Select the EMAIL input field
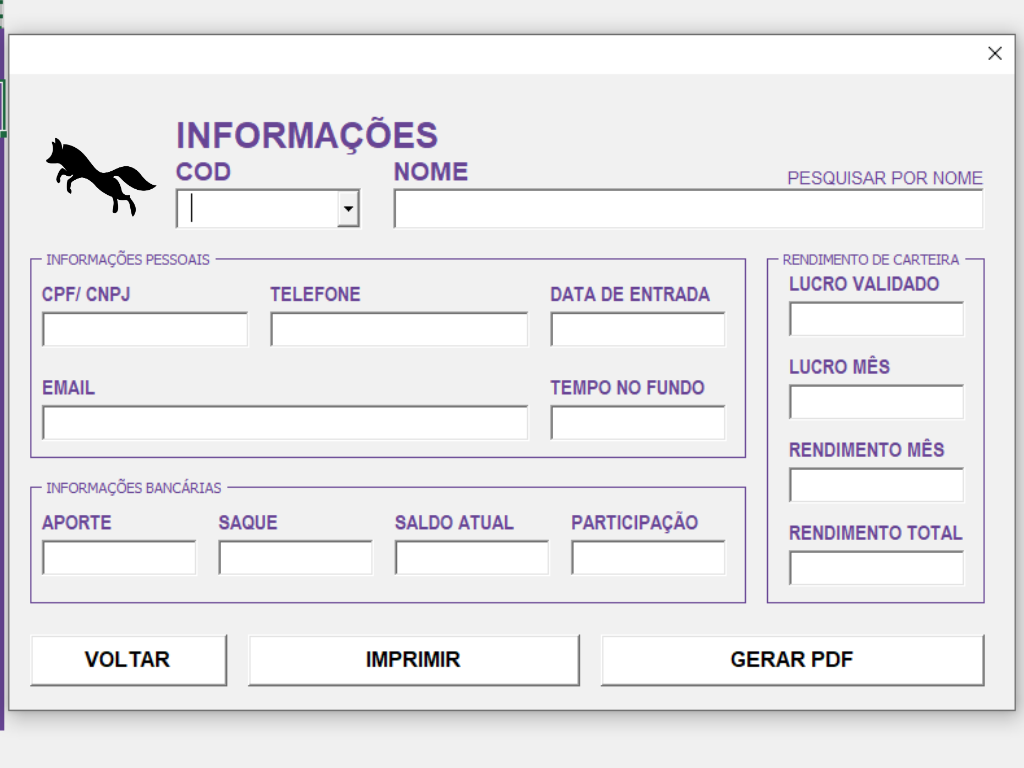 pyautogui.click(x=285, y=422)
